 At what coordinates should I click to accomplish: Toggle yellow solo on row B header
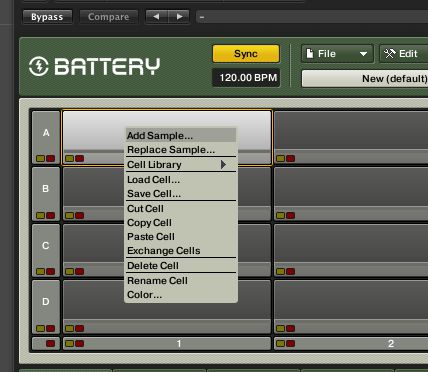pos(40,215)
